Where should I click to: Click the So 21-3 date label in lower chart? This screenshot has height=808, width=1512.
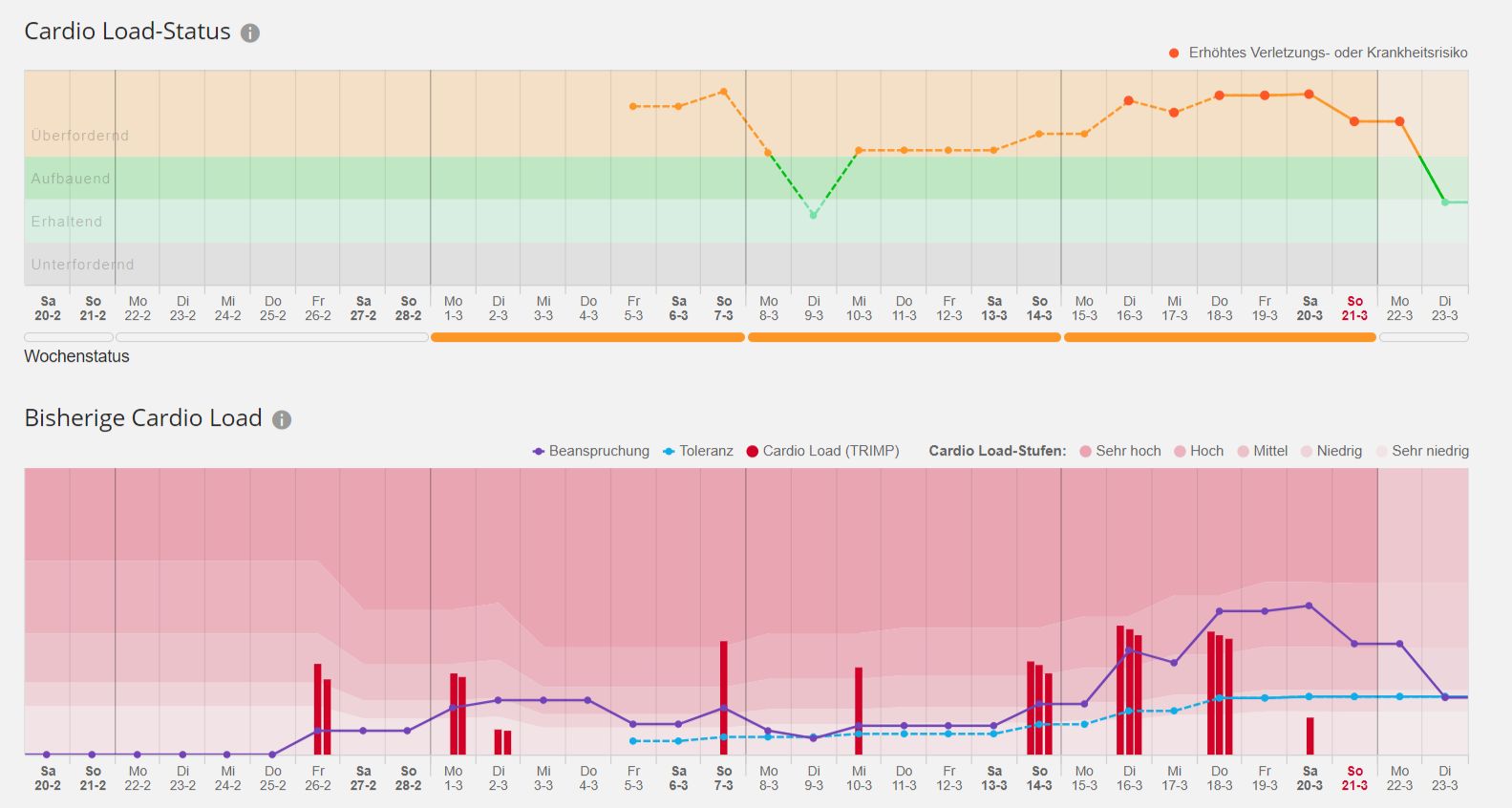[x=1354, y=777]
